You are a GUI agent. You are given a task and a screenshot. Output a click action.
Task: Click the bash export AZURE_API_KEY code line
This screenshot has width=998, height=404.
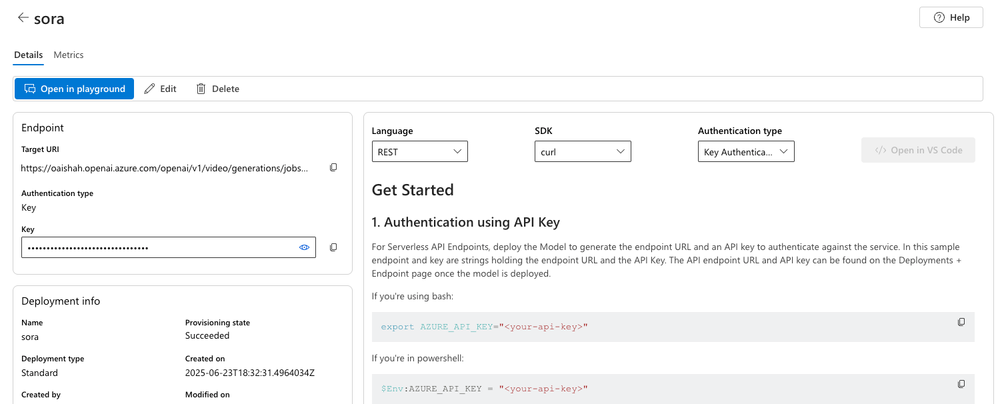tap(484, 327)
